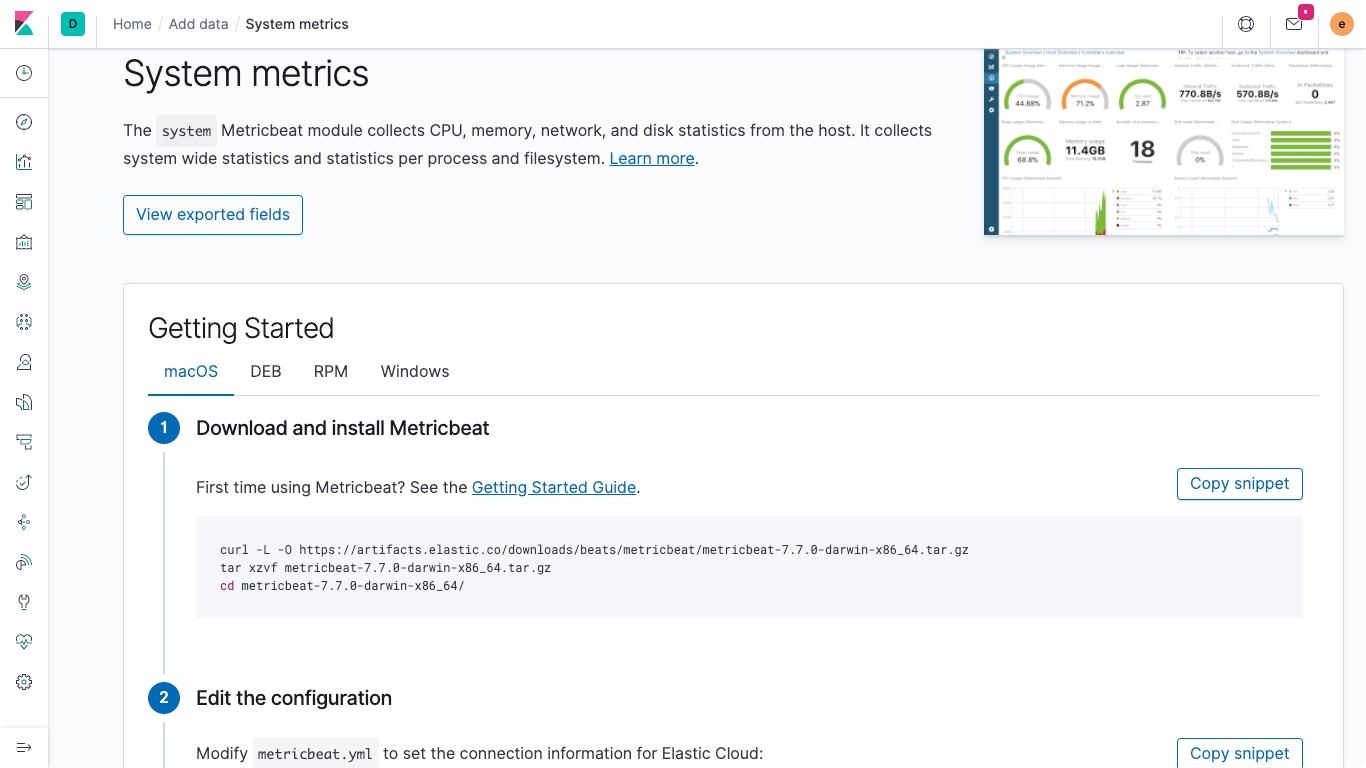This screenshot has height=768, width=1366.
Task: Copy snippet for Download and install step
Action: [x=1240, y=484]
